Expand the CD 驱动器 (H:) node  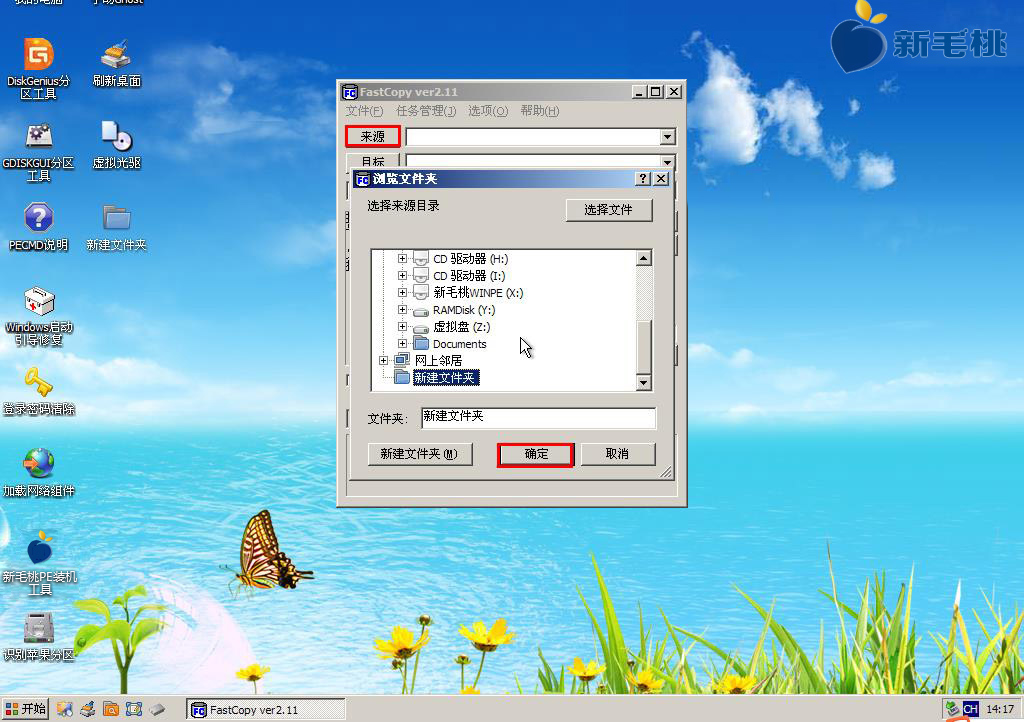pos(402,259)
